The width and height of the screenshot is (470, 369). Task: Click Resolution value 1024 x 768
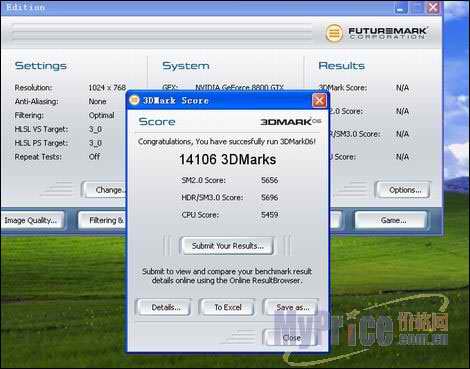107,88
